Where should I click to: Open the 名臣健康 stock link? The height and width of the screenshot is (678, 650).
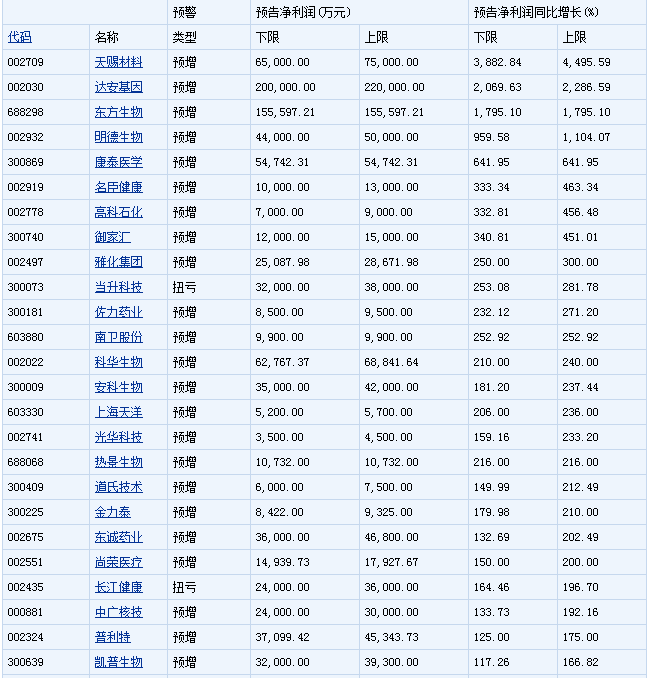coord(118,187)
